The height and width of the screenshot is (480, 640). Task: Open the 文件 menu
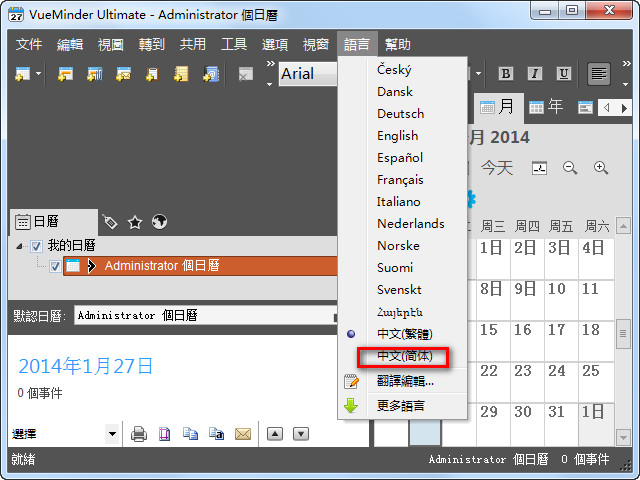coord(29,44)
